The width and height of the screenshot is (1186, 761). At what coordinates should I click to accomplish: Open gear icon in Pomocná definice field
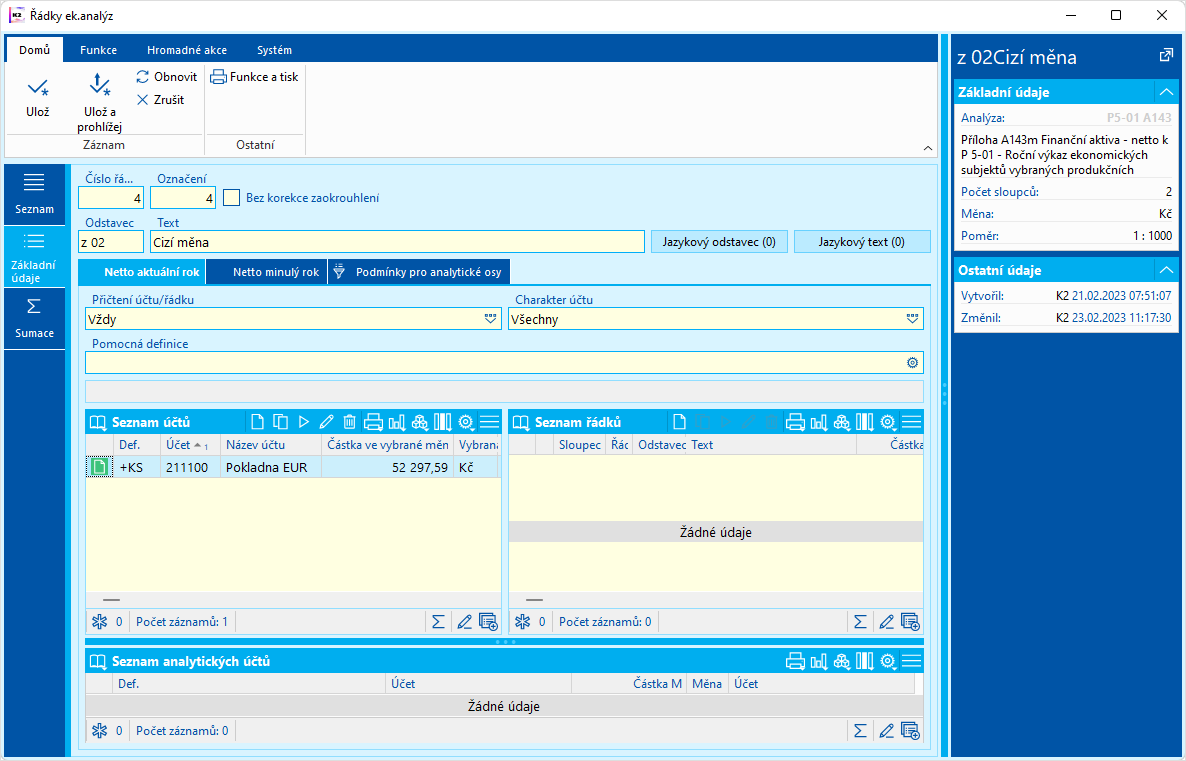point(912,363)
